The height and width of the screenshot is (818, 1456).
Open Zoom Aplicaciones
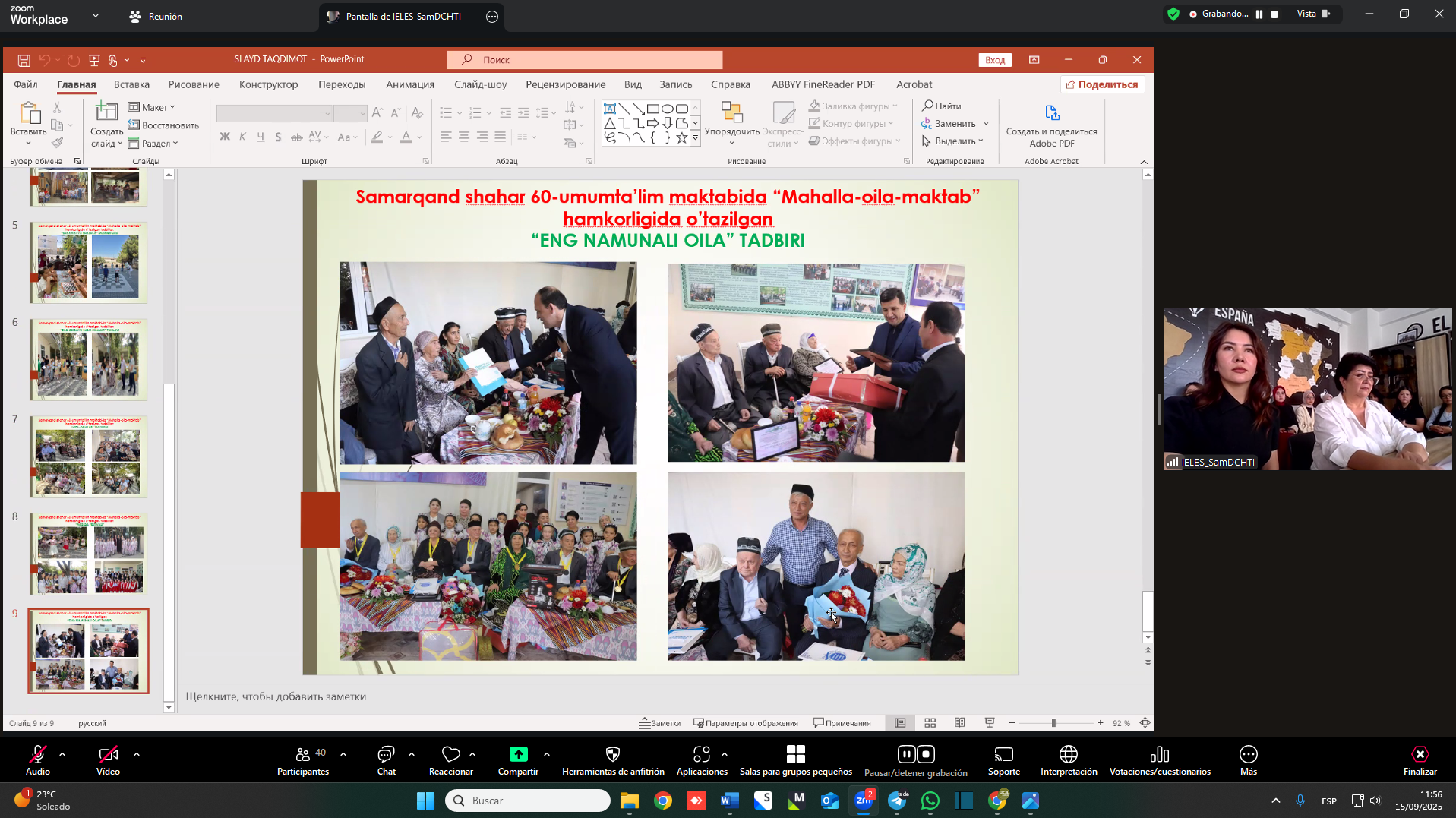[x=702, y=760]
